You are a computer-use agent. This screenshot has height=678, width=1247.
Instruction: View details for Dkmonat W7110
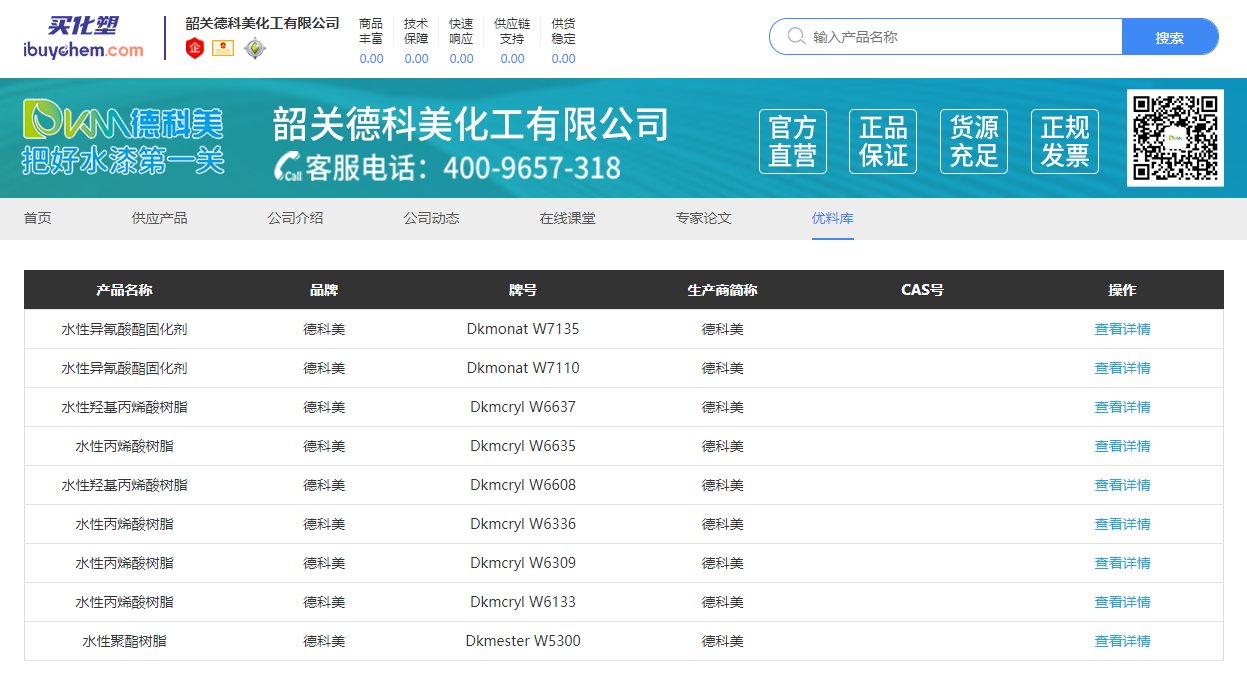(x=1123, y=368)
